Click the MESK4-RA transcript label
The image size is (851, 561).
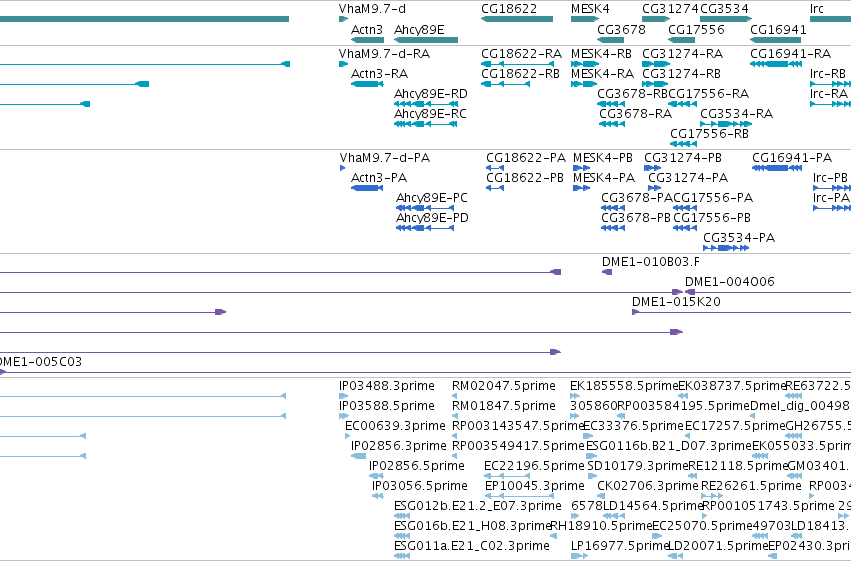pos(602,74)
